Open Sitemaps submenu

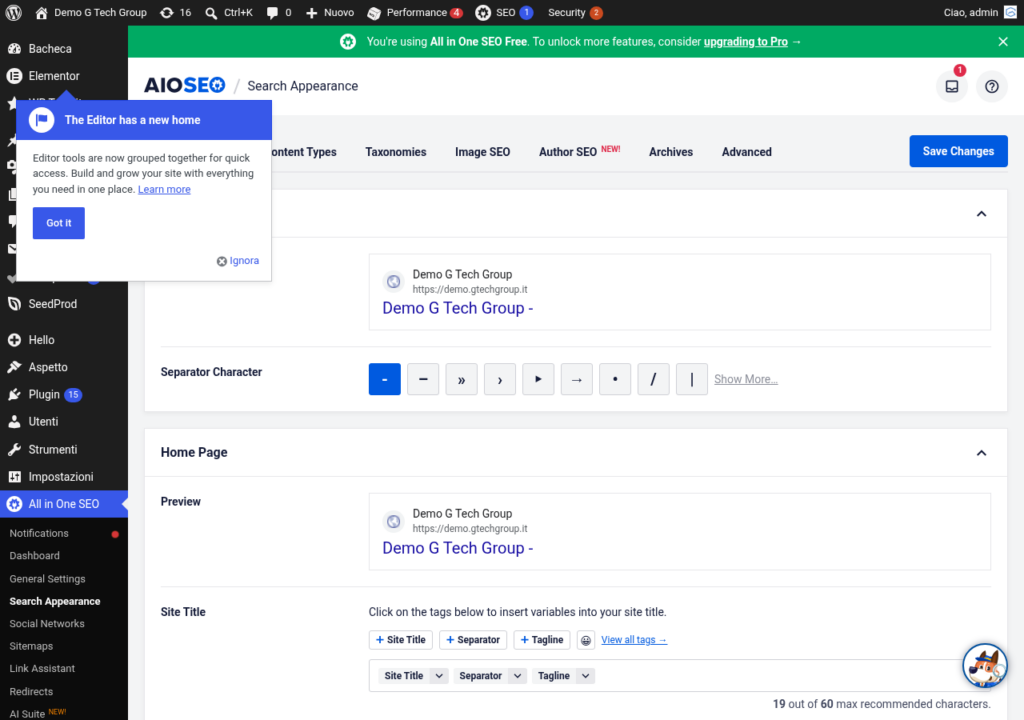(x=31, y=646)
